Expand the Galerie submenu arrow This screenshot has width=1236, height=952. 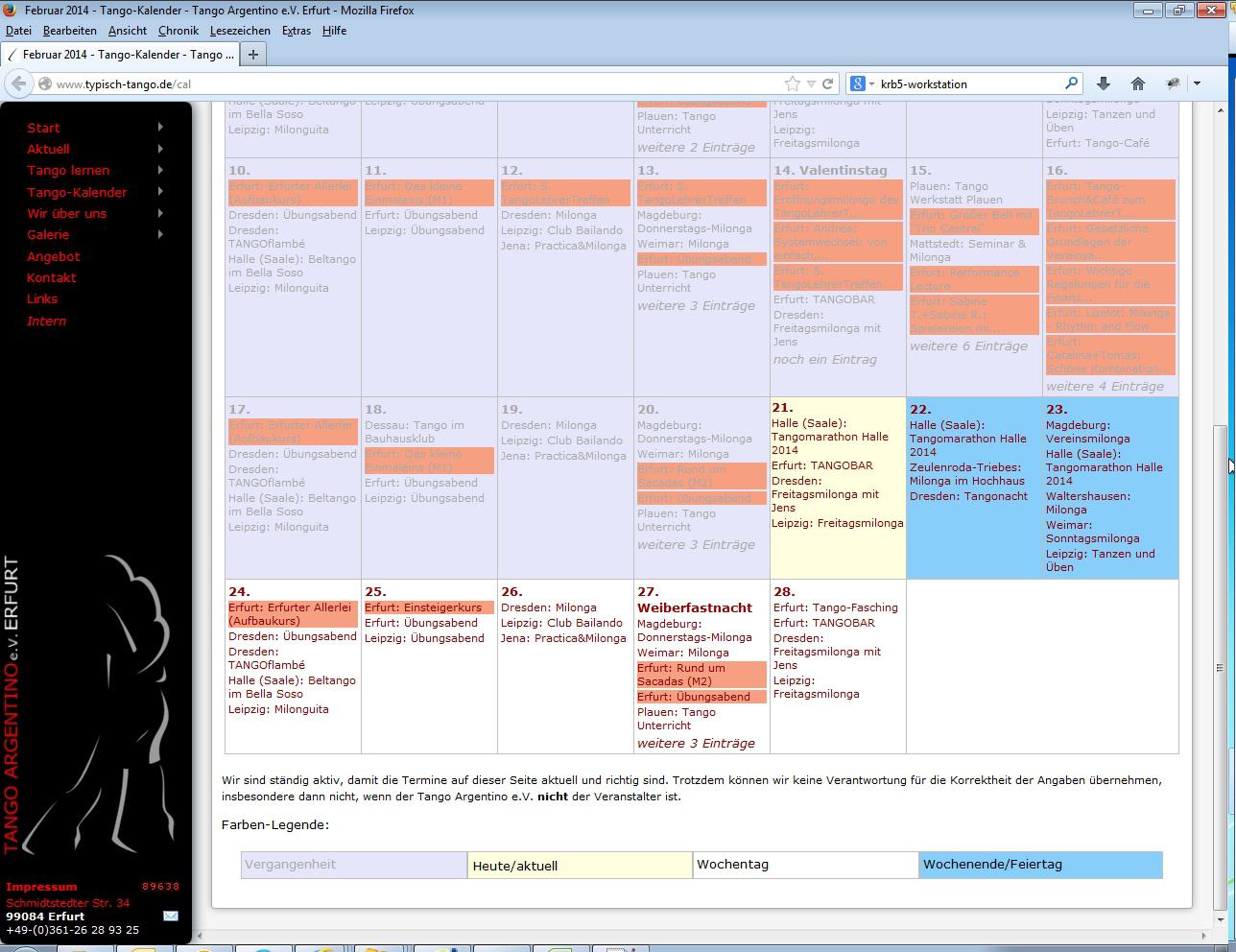pos(160,234)
